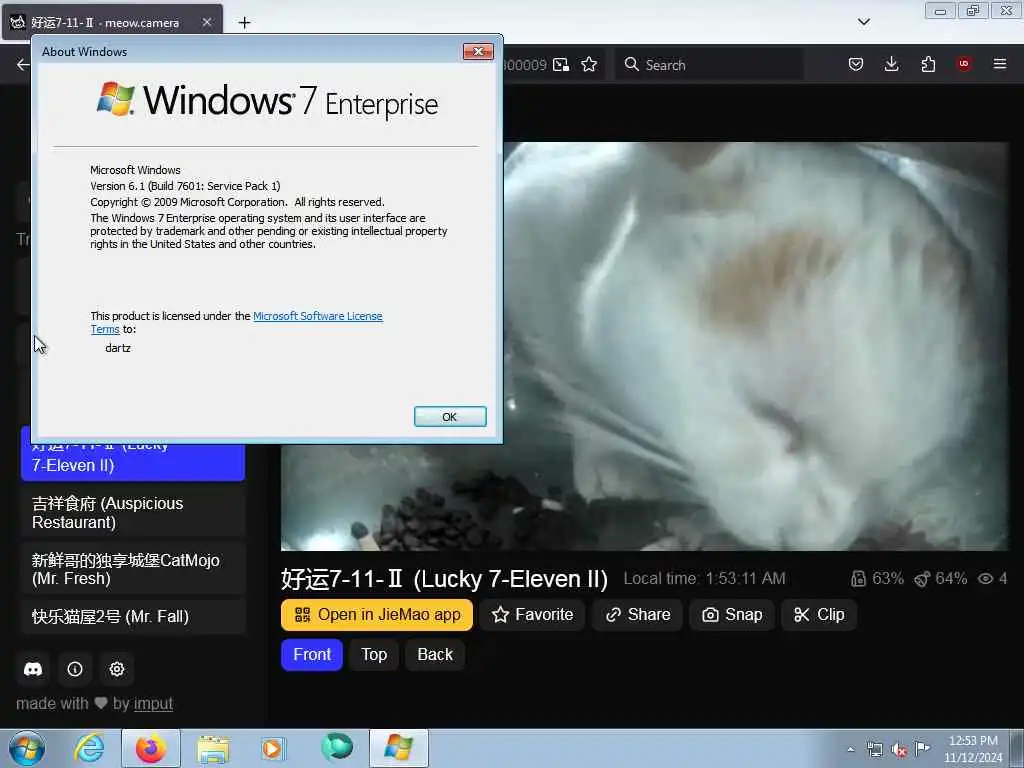The height and width of the screenshot is (768, 1024).
Task: Open the Windows Start menu
Action: click(x=27, y=748)
